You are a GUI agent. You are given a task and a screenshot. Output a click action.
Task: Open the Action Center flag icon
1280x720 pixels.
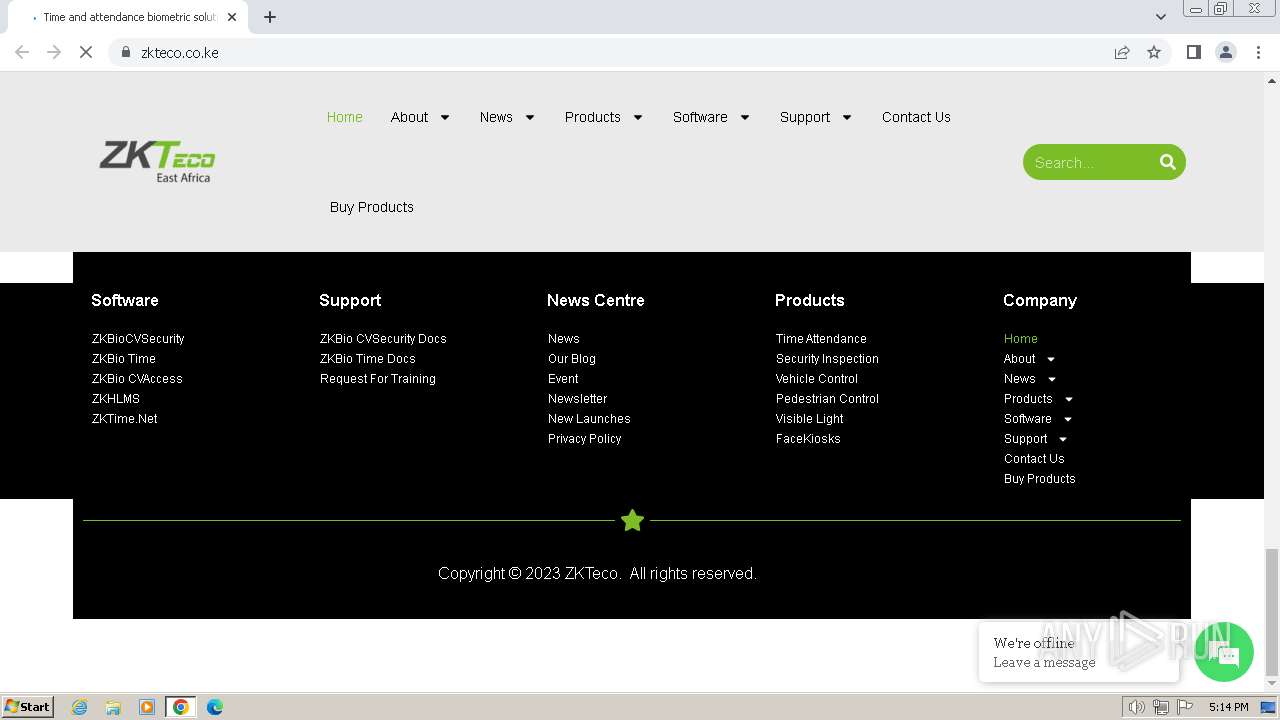click(x=1185, y=707)
